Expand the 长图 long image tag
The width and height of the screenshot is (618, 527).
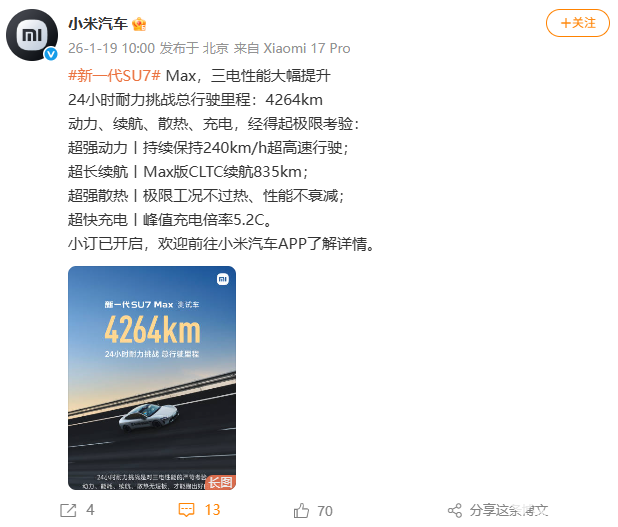point(220,482)
